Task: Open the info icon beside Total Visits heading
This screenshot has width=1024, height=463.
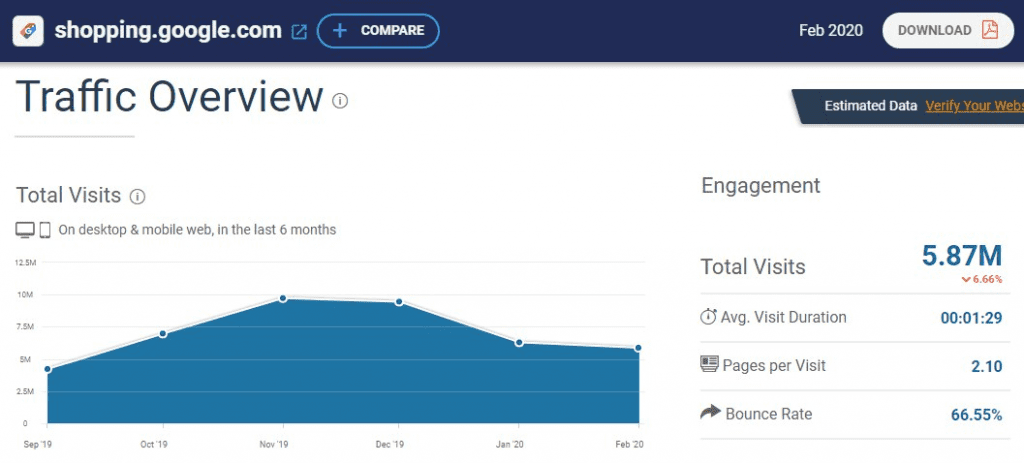Action: click(137, 196)
